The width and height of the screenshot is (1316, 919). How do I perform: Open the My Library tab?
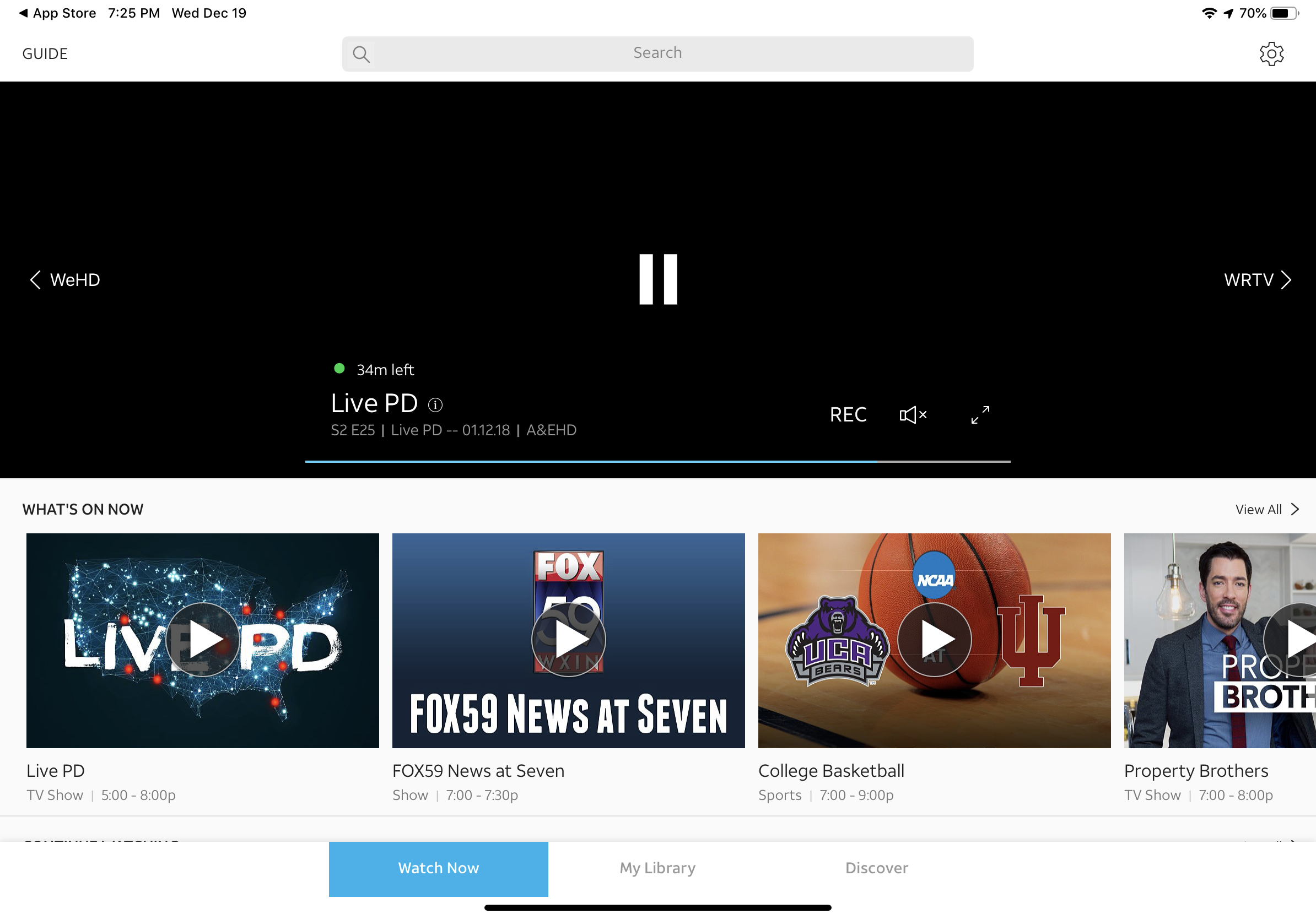point(657,867)
